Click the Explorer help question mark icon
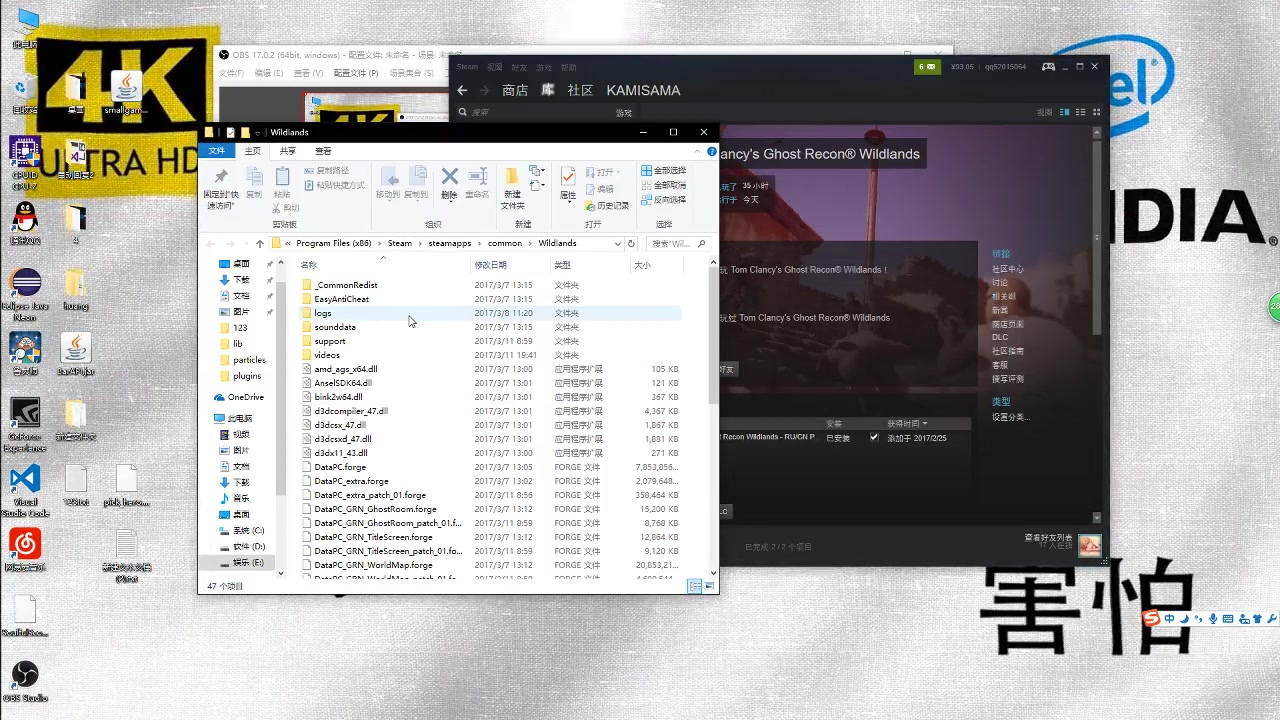 (x=713, y=152)
